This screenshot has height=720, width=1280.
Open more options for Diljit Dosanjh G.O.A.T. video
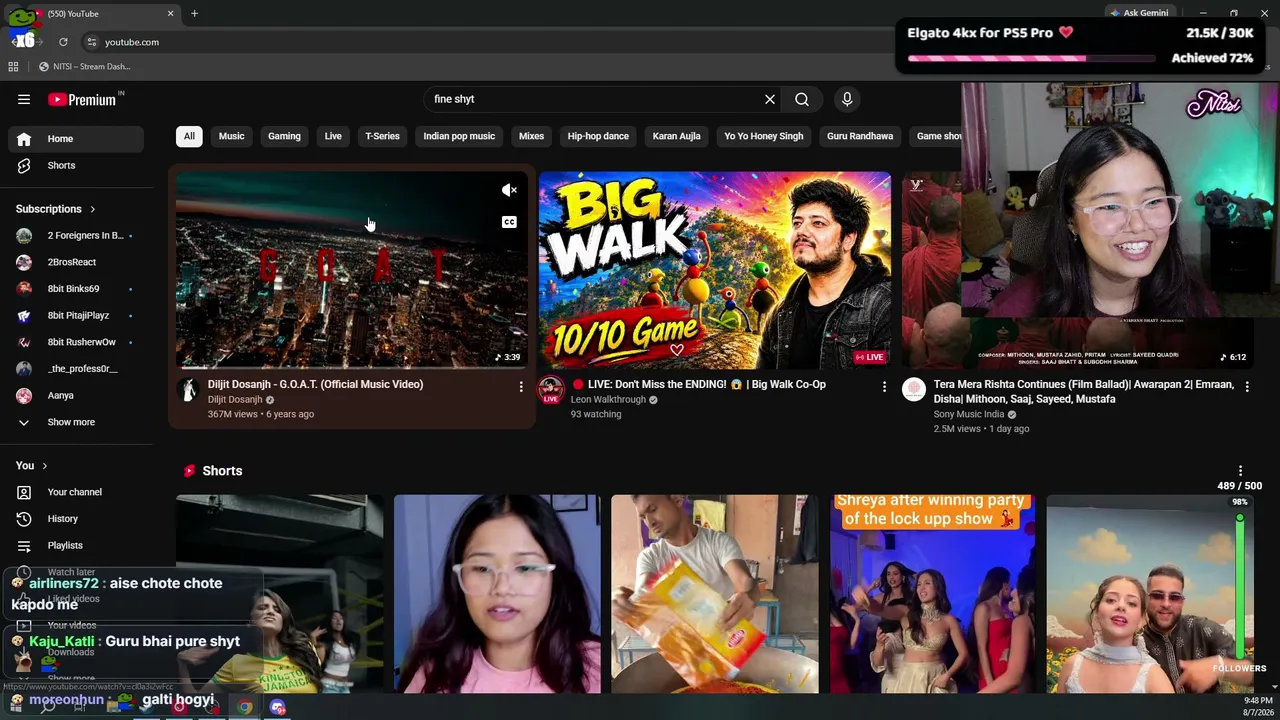521,386
